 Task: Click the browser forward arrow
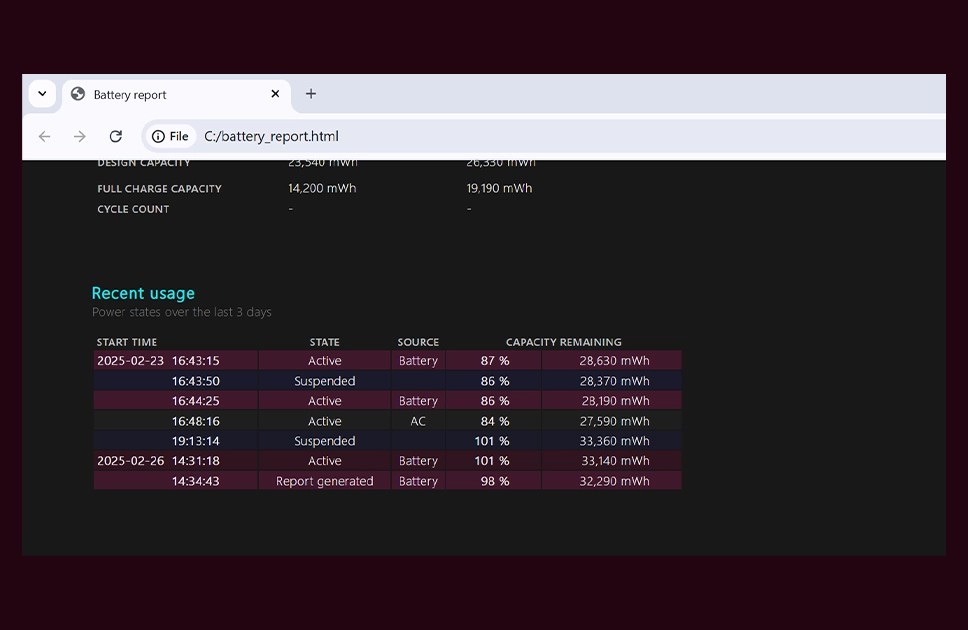80,136
